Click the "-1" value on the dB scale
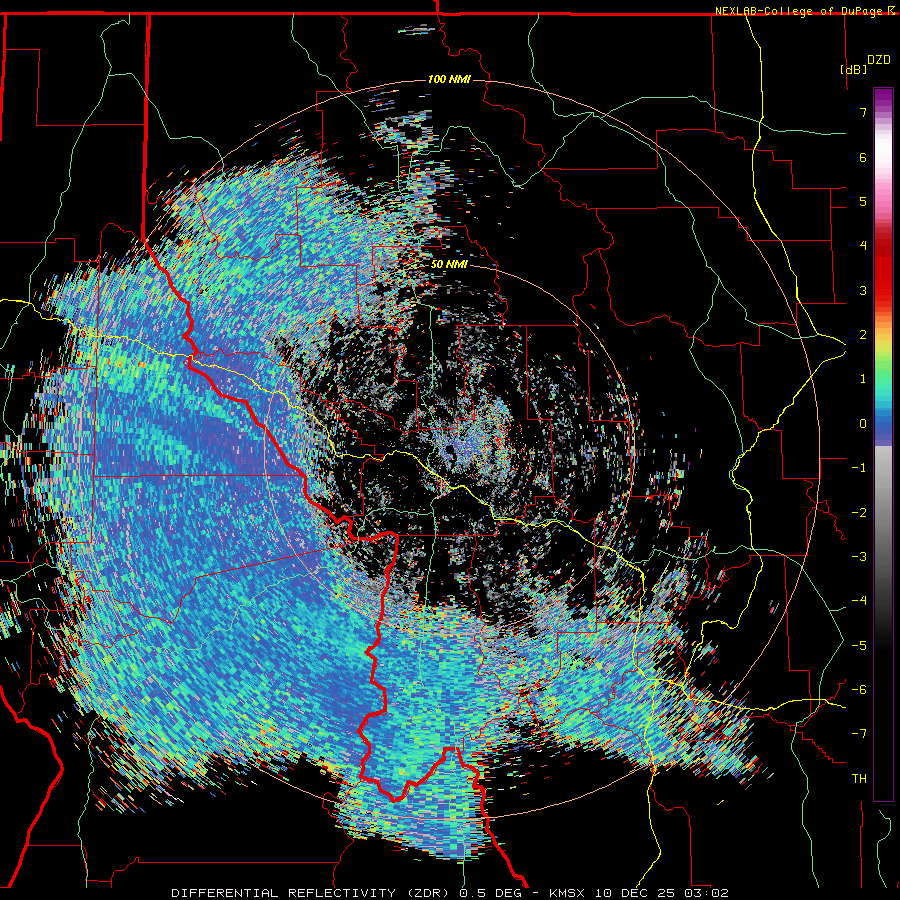This screenshot has width=900, height=900. 859,468
